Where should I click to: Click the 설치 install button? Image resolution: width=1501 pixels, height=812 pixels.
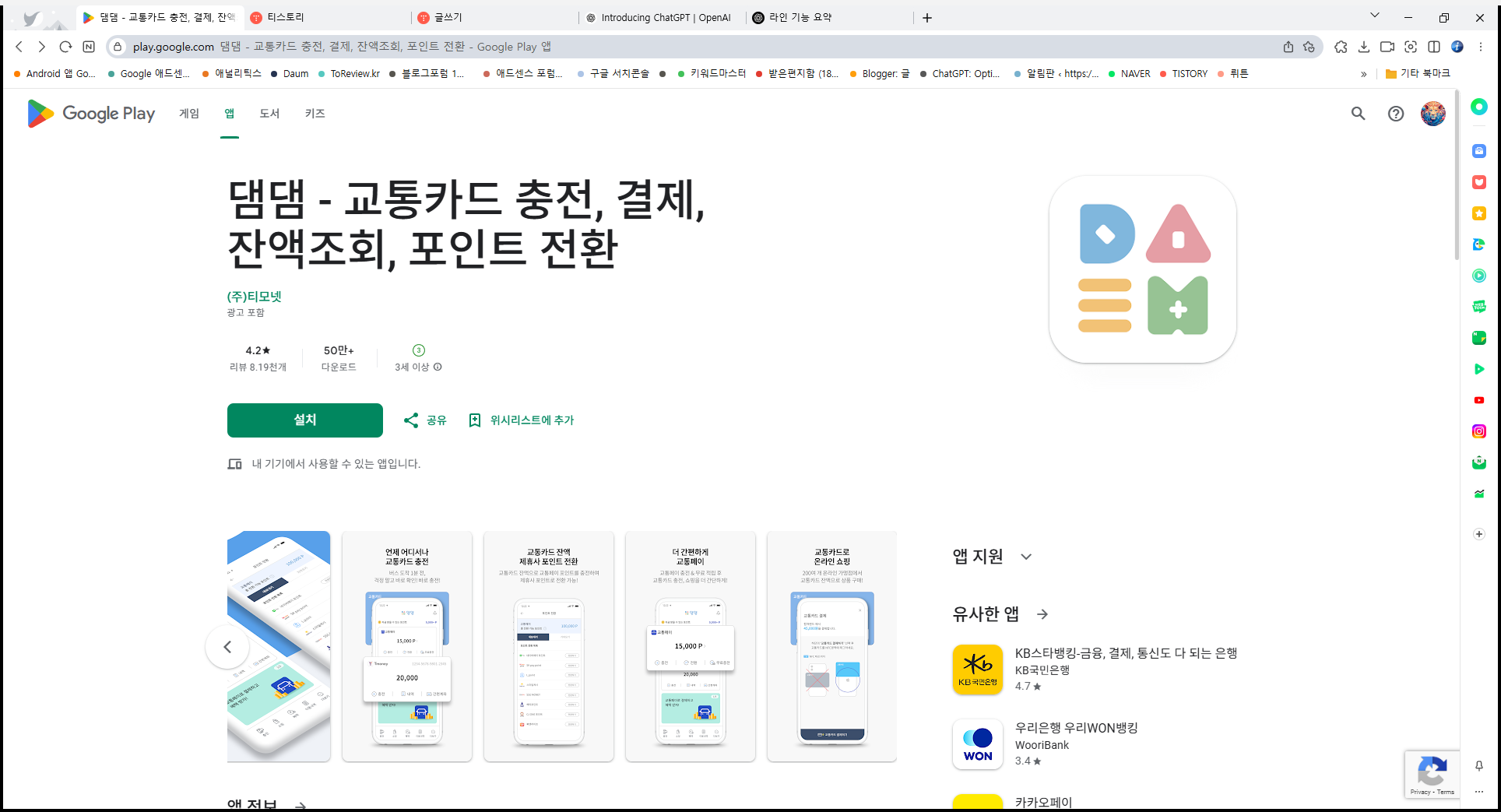(304, 420)
